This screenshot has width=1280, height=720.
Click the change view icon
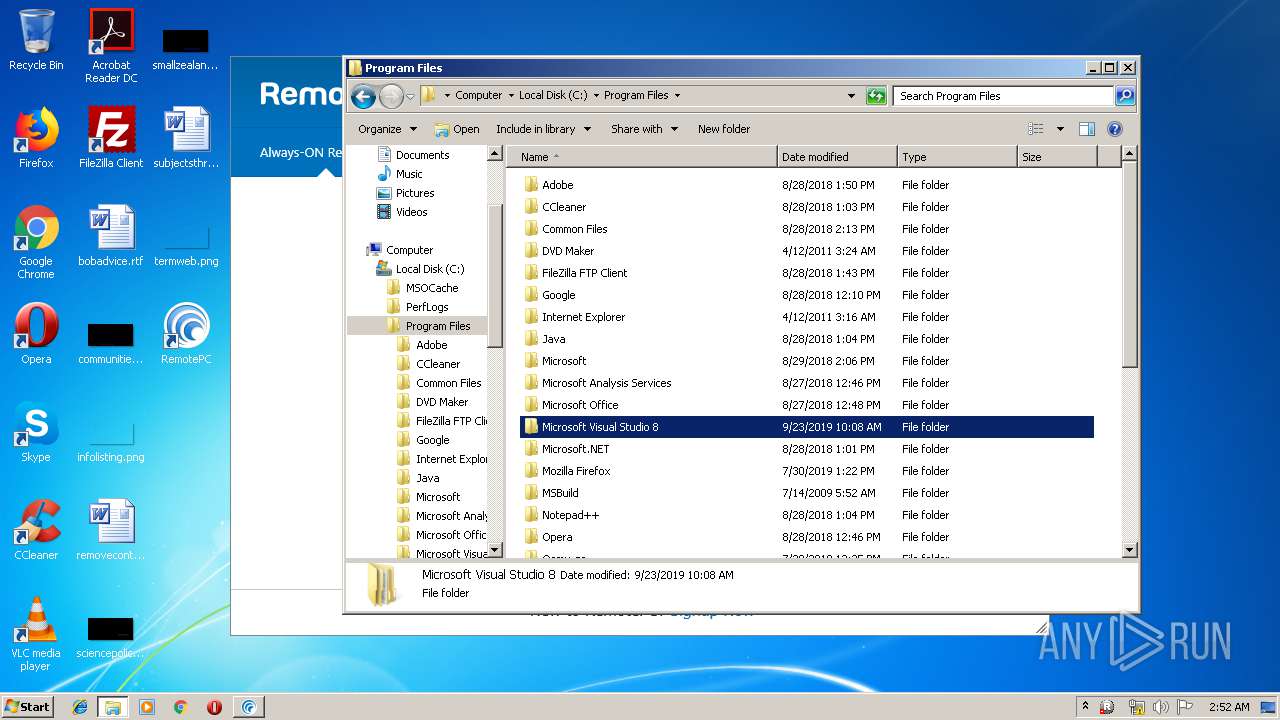tap(1036, 129)
